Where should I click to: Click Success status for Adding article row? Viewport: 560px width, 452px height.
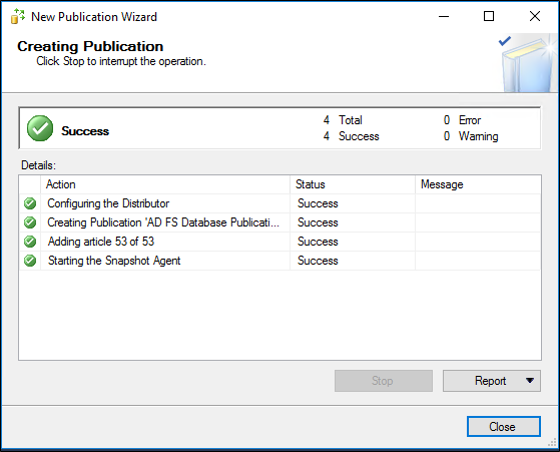tap(318, 242)
